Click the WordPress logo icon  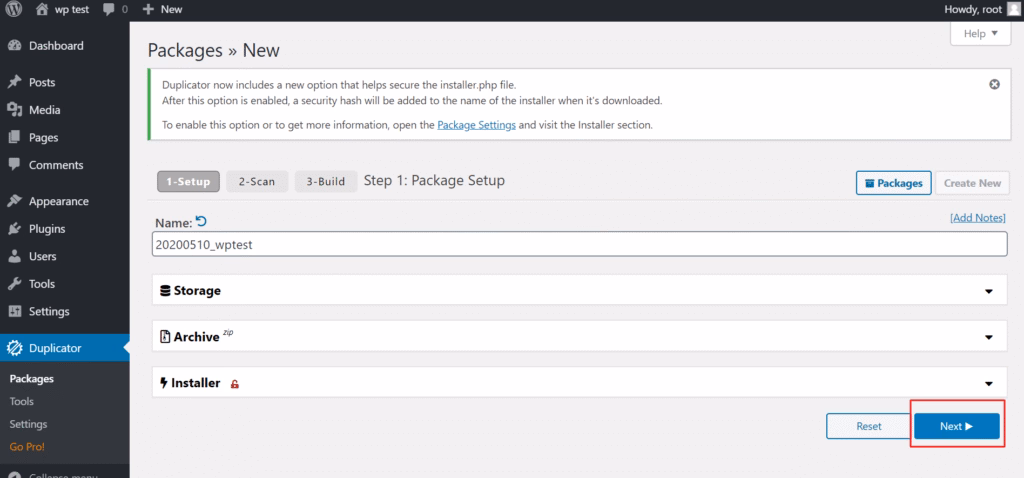tap(14, 9)
